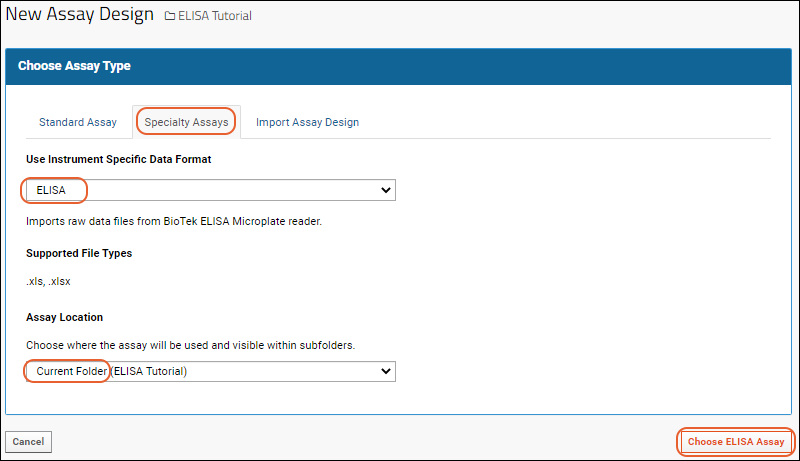Click the folder icon beside ELISA Tutorial
The width and height of the screenshot is (800, 461).
click(x=169, y=16)
